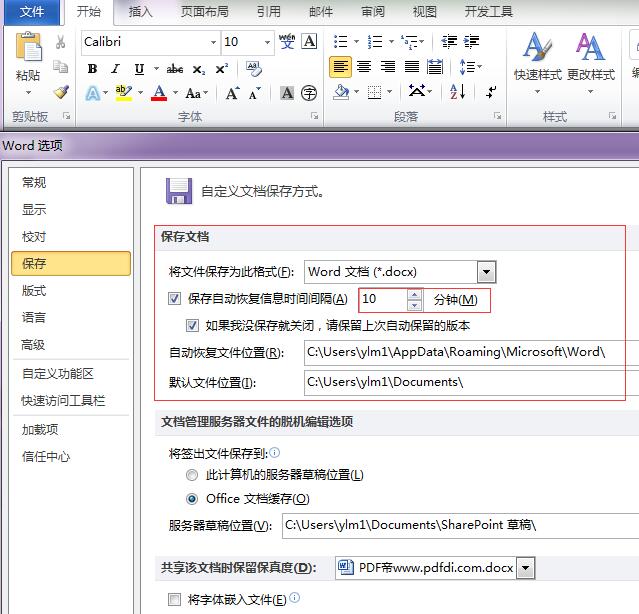Toggle show paragraph marks
639x614 pixels.
click(x=491, y=92)
